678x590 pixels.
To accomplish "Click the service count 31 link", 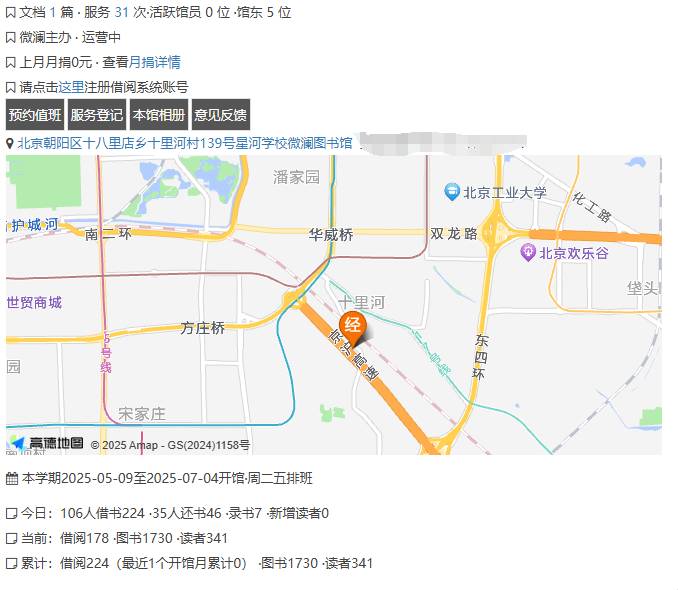I will coord(122,13).
